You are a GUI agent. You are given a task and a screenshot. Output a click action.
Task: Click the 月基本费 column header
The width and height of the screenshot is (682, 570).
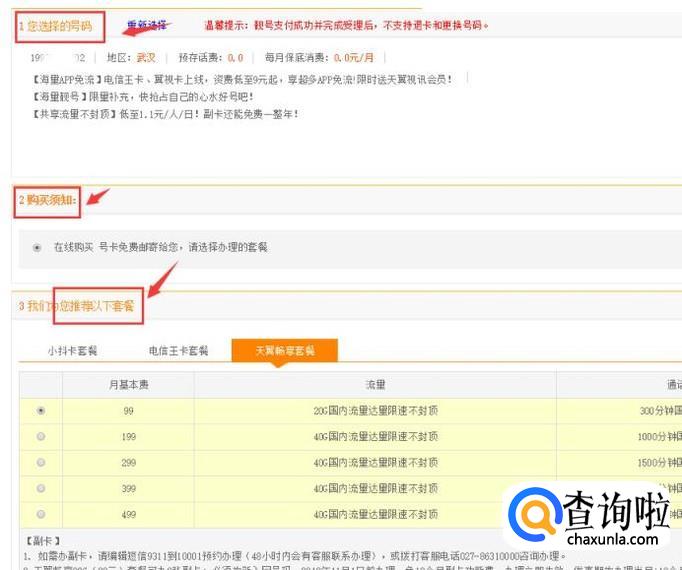[x=128, y=385]
